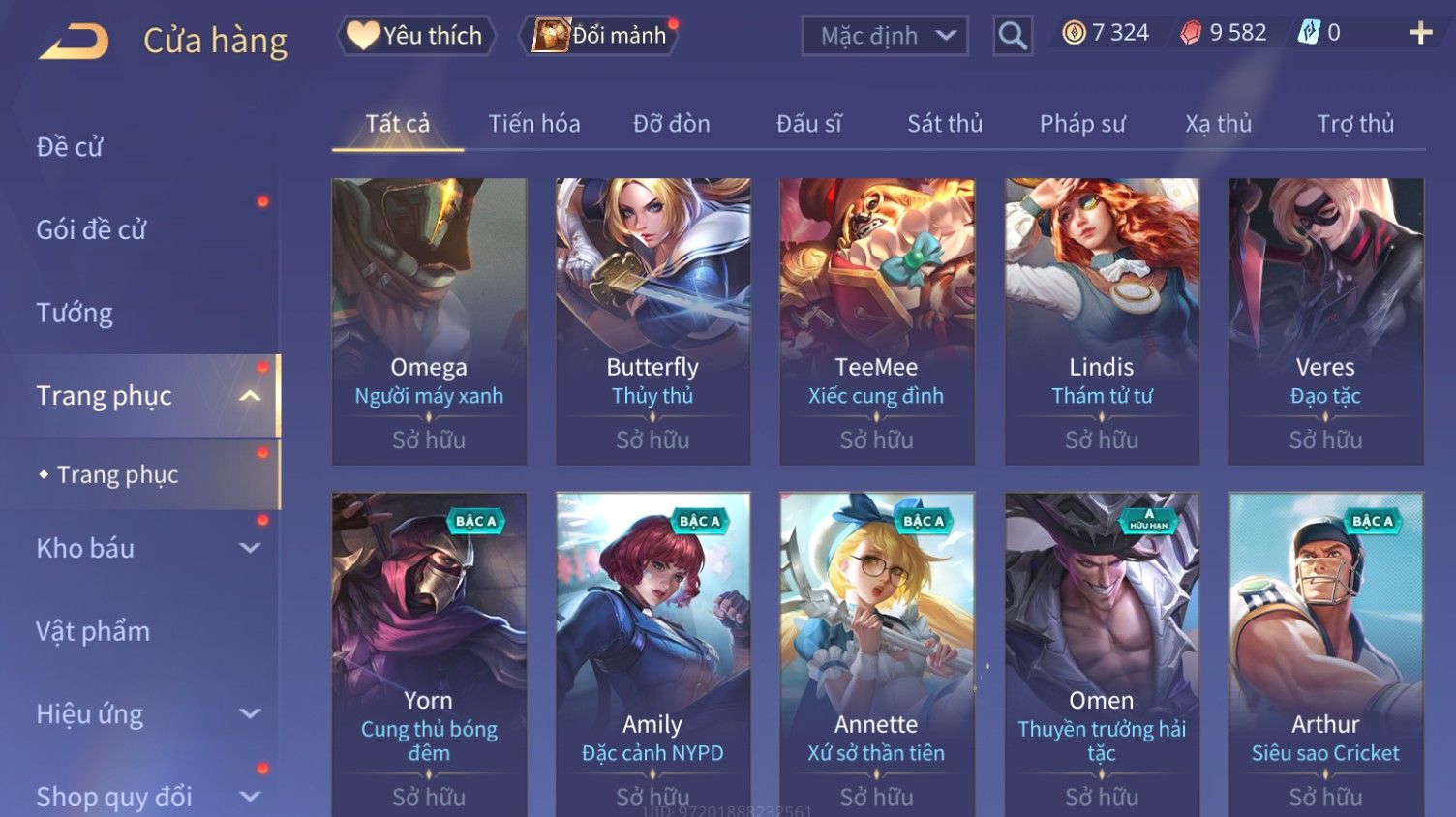
Task: Open the Mặc định sort dropdown
Action: pos(885,36)
